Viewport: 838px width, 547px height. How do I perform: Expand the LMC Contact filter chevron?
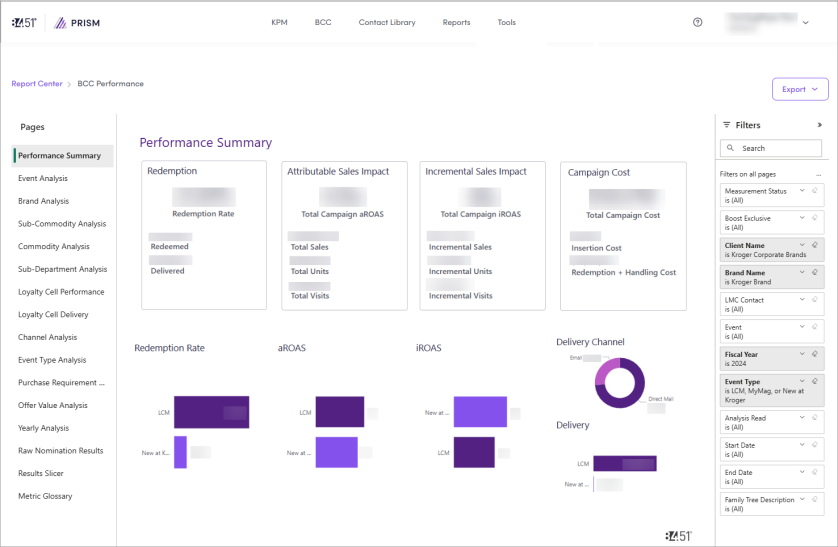[802, 299]
